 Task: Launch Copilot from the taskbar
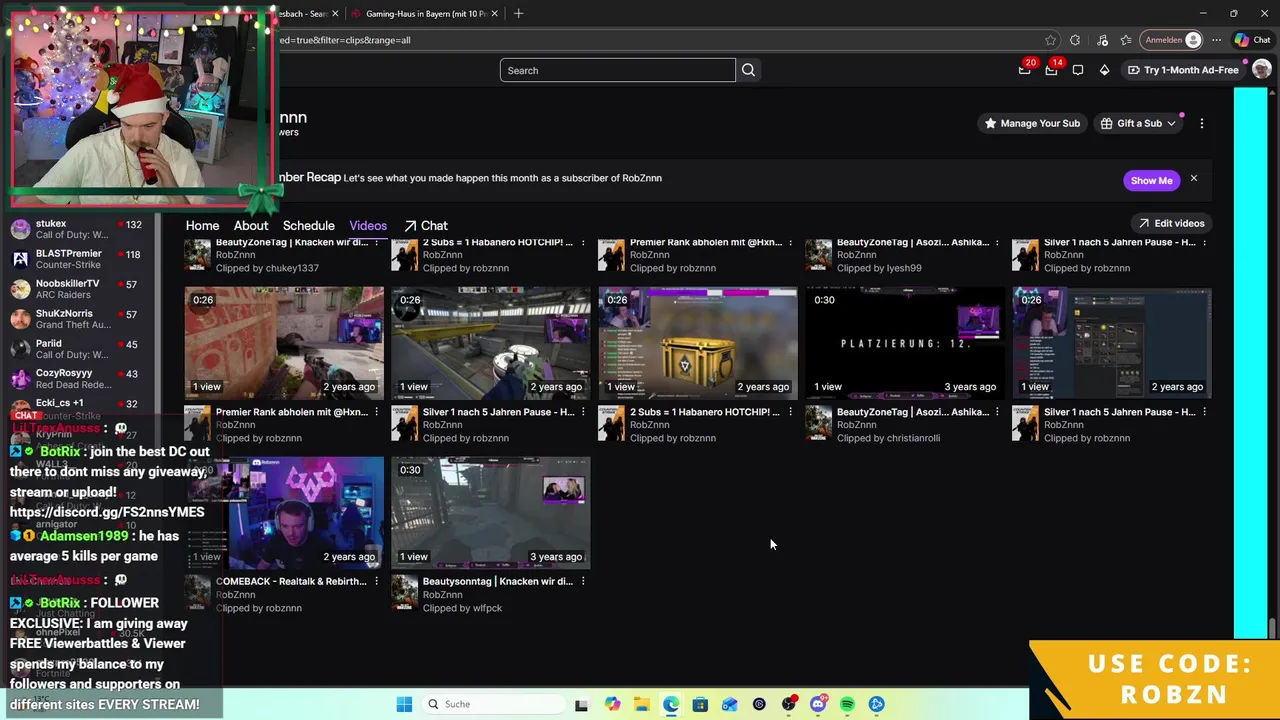(612, 704)
